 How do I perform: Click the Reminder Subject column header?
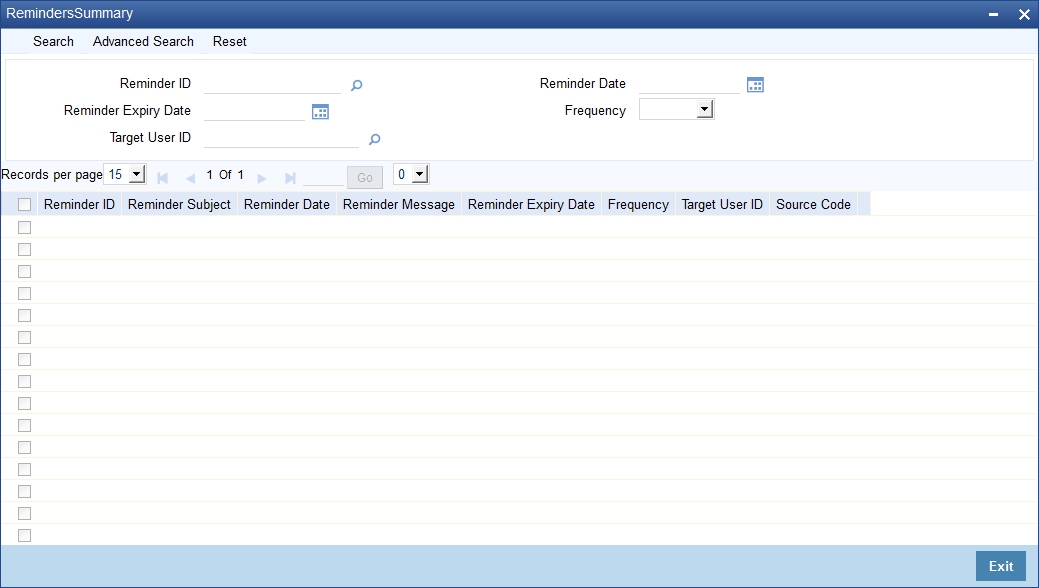coord(179,204)
